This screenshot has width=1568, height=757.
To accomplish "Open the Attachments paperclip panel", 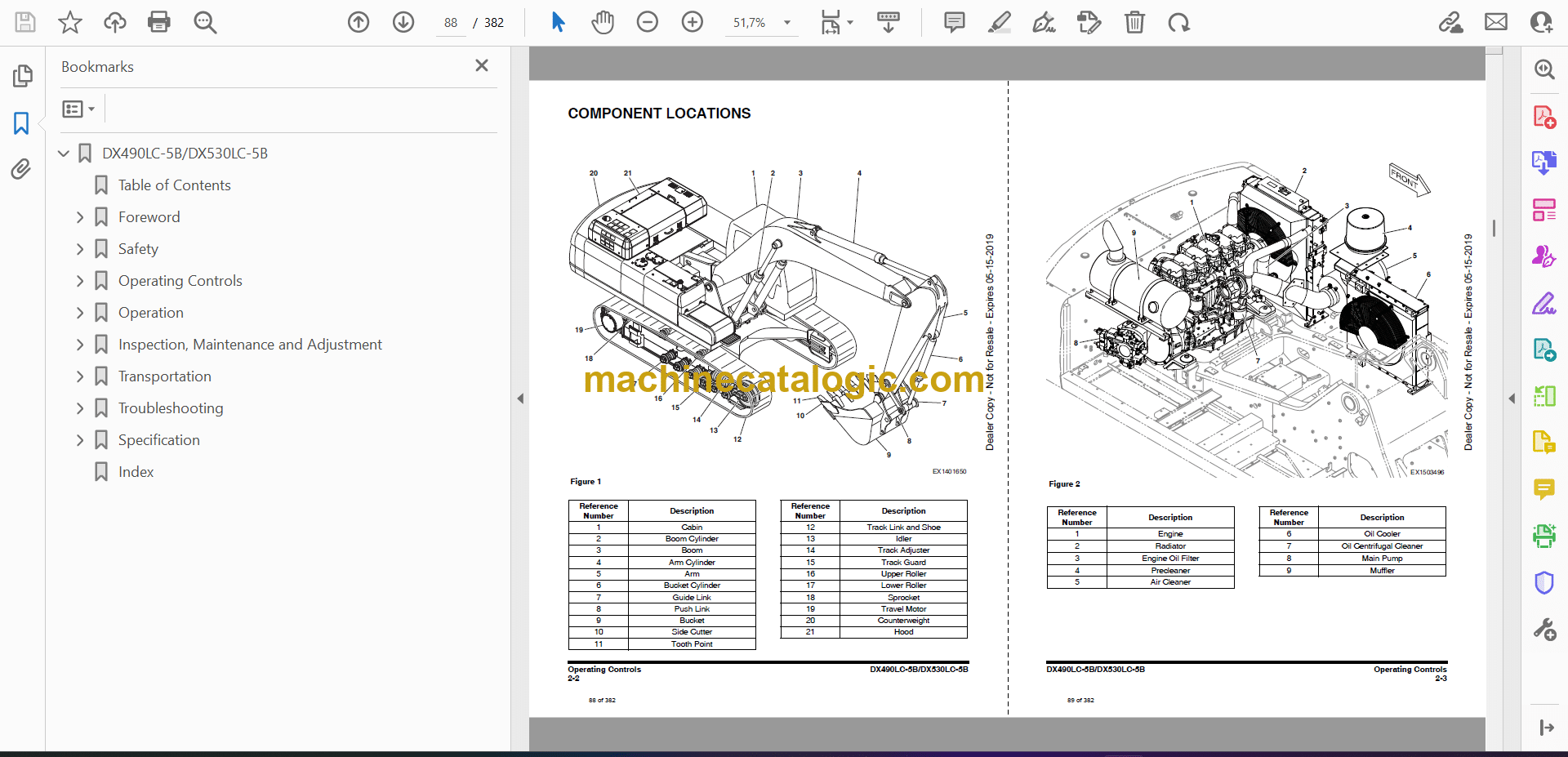I will (21, 169).
